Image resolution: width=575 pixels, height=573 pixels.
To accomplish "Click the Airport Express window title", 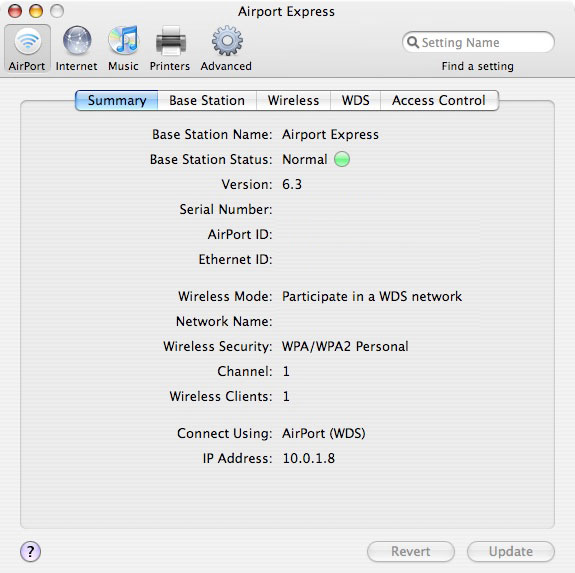I will pyautogui.click(x=286, y=11).
